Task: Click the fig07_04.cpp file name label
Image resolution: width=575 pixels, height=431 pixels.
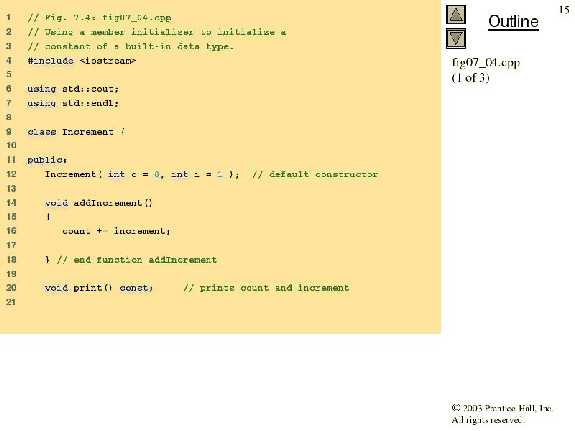Action: (x=486, y=63)
